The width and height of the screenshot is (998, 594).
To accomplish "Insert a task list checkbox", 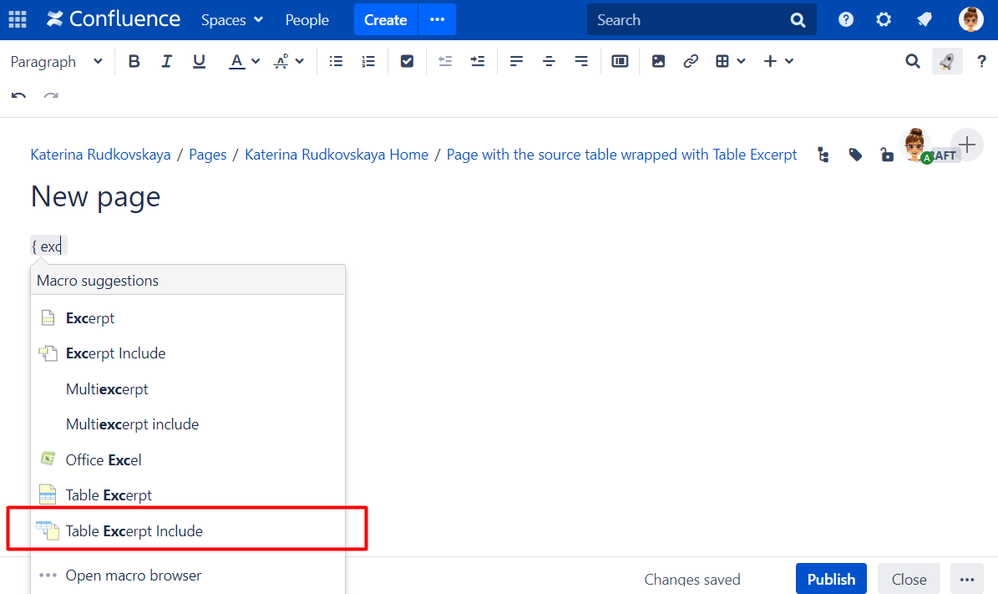I will coord(407,61).
